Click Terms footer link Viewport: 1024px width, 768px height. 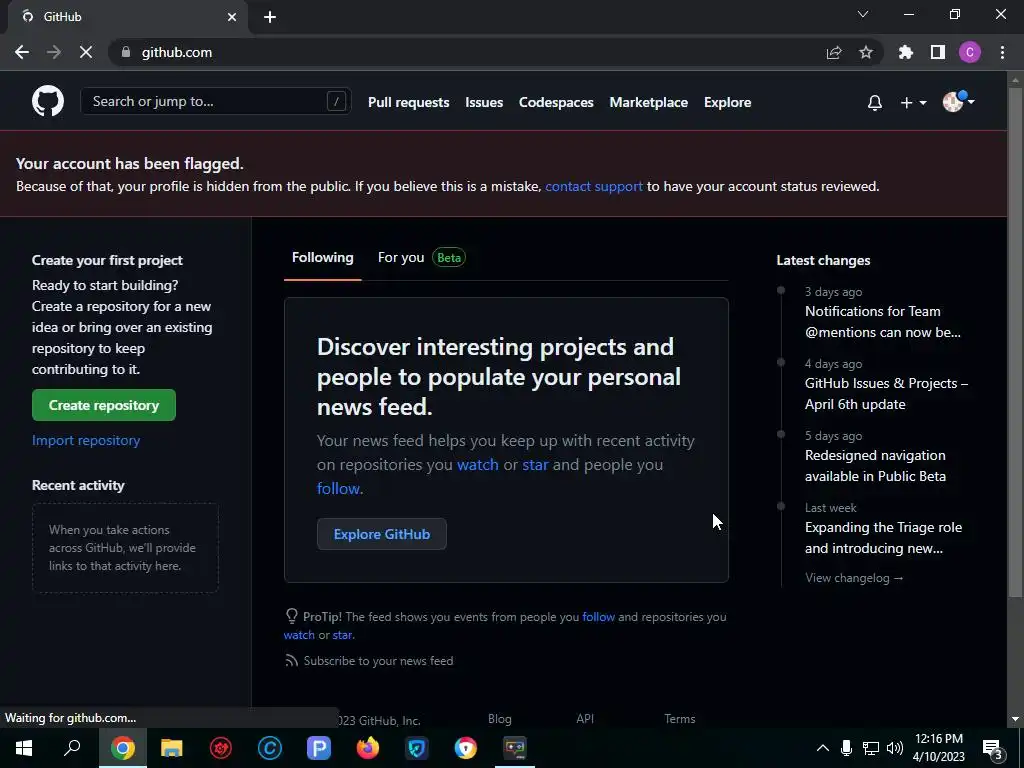point(680,718)
